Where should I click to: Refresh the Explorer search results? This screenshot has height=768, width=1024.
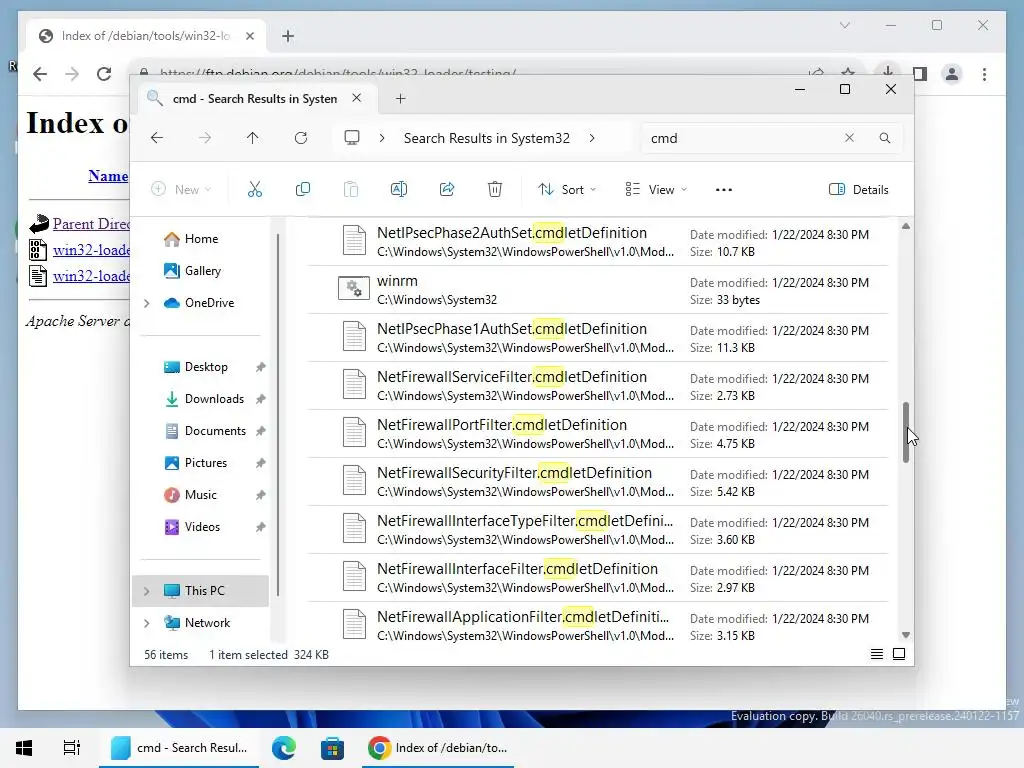(300, 138)
